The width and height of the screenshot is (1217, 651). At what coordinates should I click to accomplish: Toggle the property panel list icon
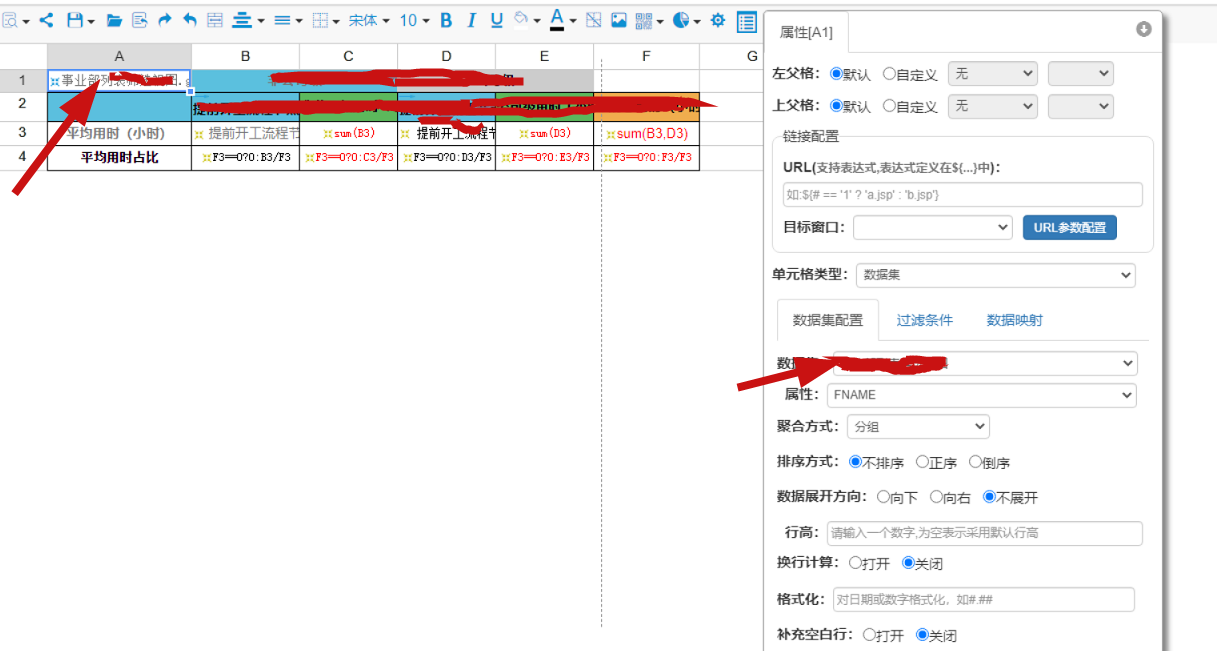click(x=746, y=21)
